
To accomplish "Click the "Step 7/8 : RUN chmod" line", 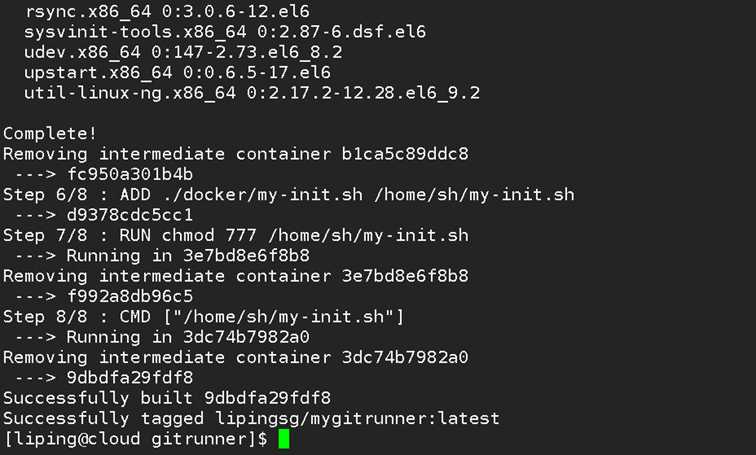I will pyautogui.click(x=235, y=235).
